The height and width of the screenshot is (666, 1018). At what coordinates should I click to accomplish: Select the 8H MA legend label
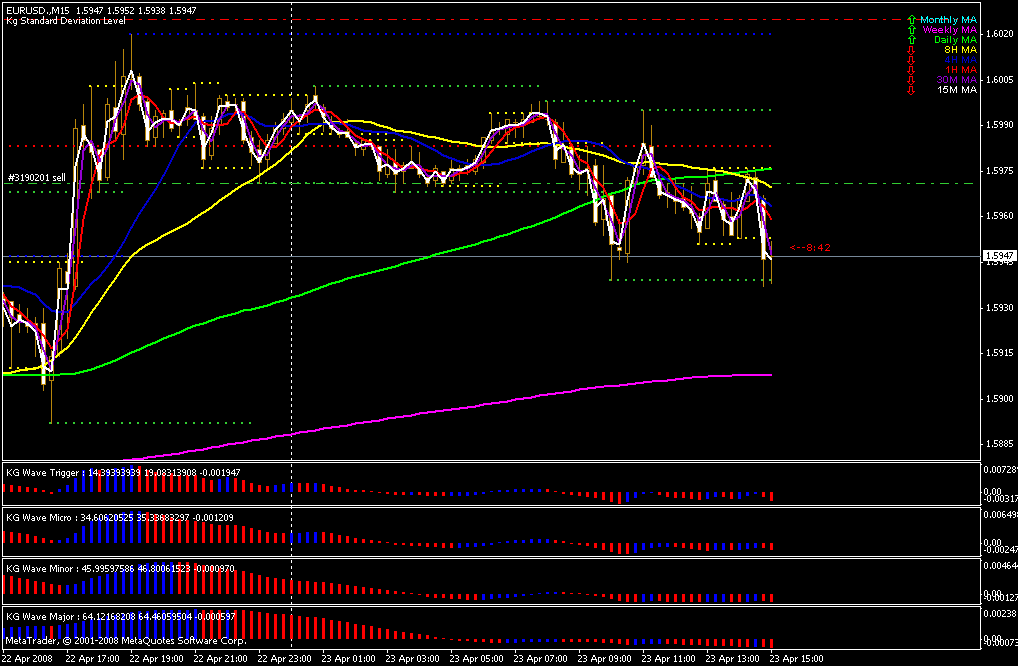tap(960, 50)
